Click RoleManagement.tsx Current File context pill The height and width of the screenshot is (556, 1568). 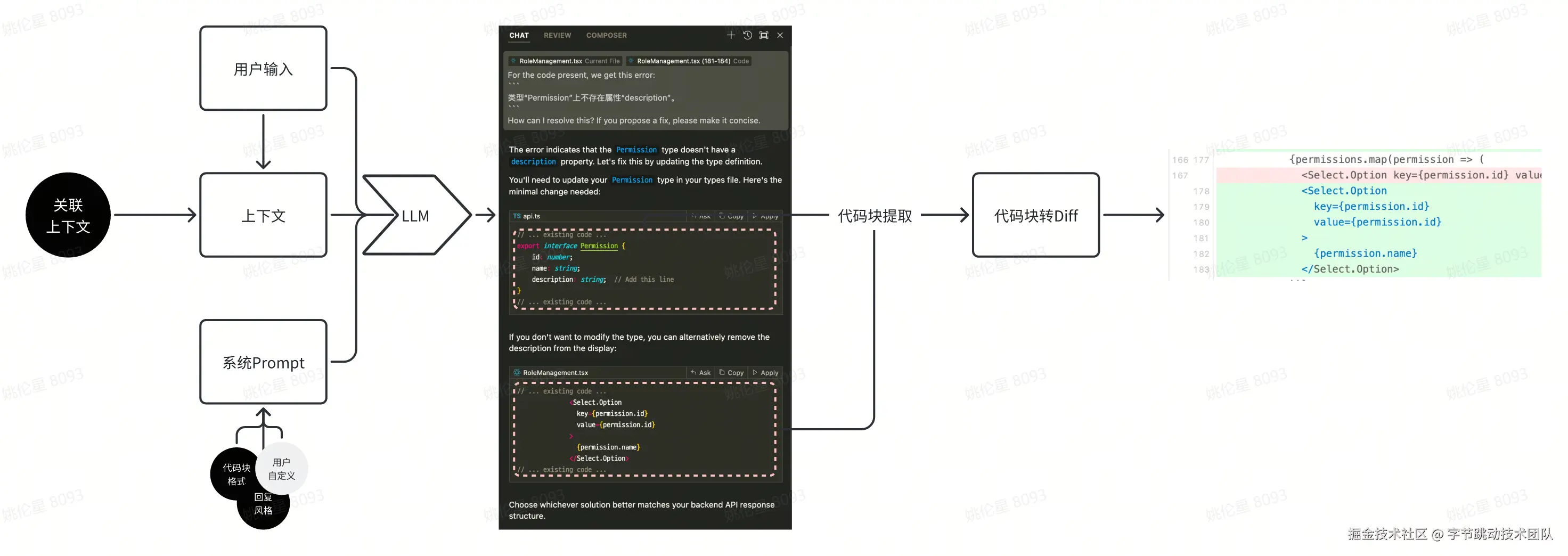point(565,61)
